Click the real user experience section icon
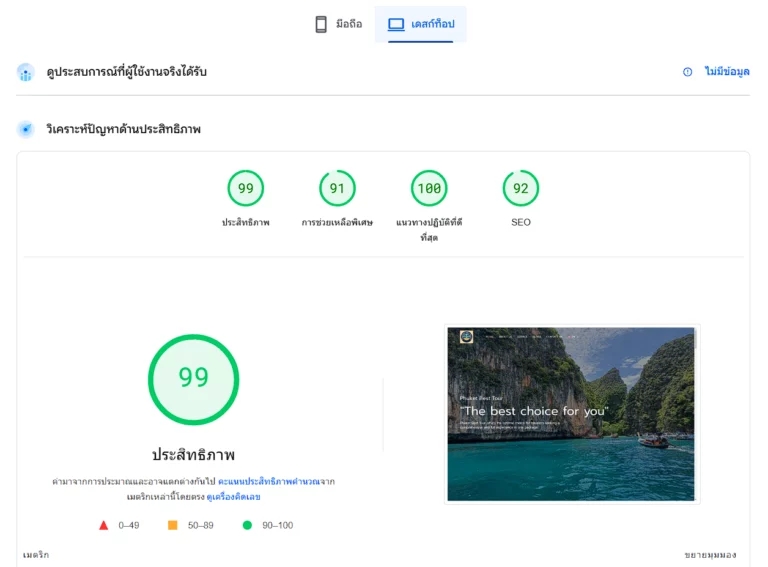Viewport: 768px width, 567px height. click(25, 72)
